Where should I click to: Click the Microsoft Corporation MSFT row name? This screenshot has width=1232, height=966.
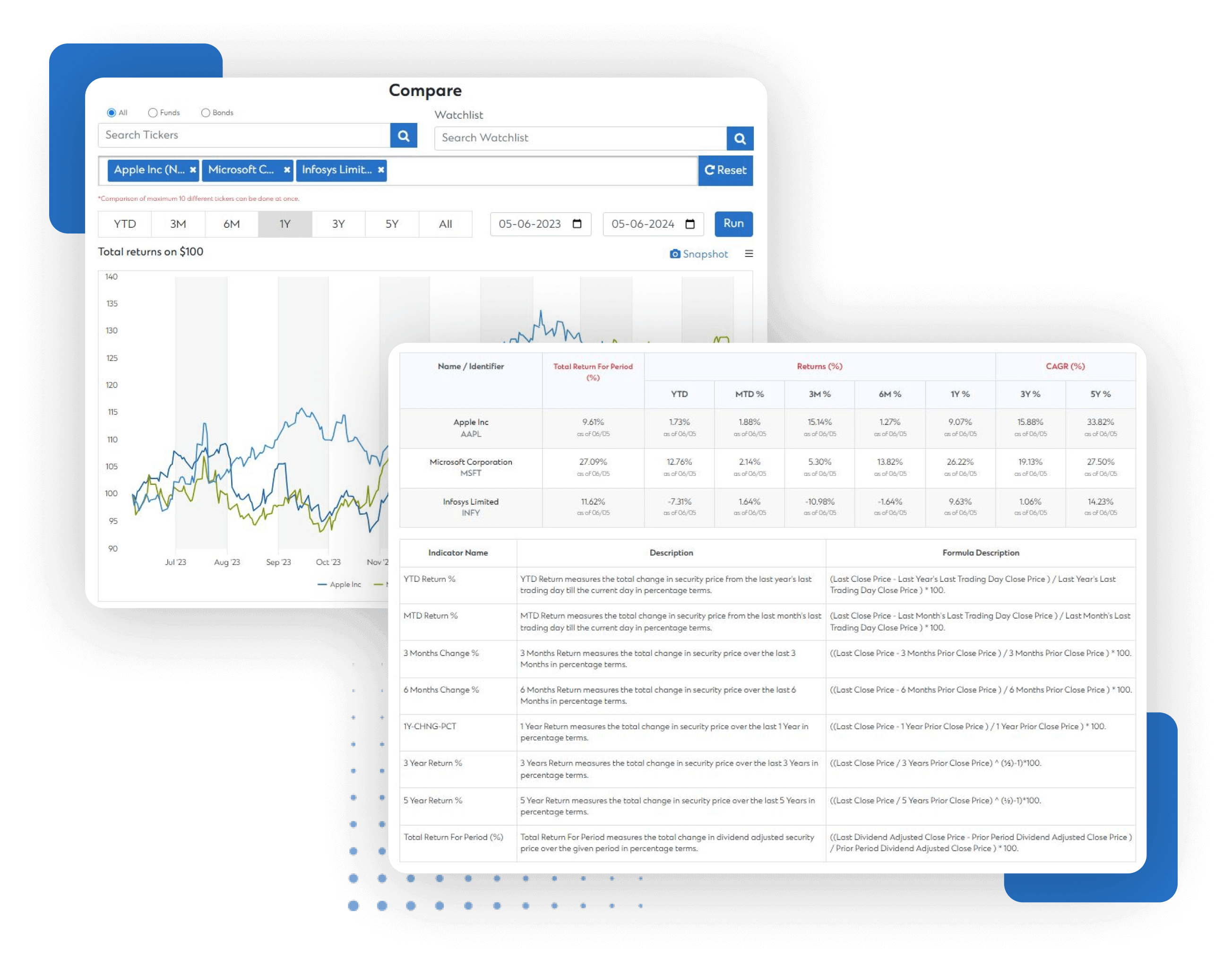470,468
